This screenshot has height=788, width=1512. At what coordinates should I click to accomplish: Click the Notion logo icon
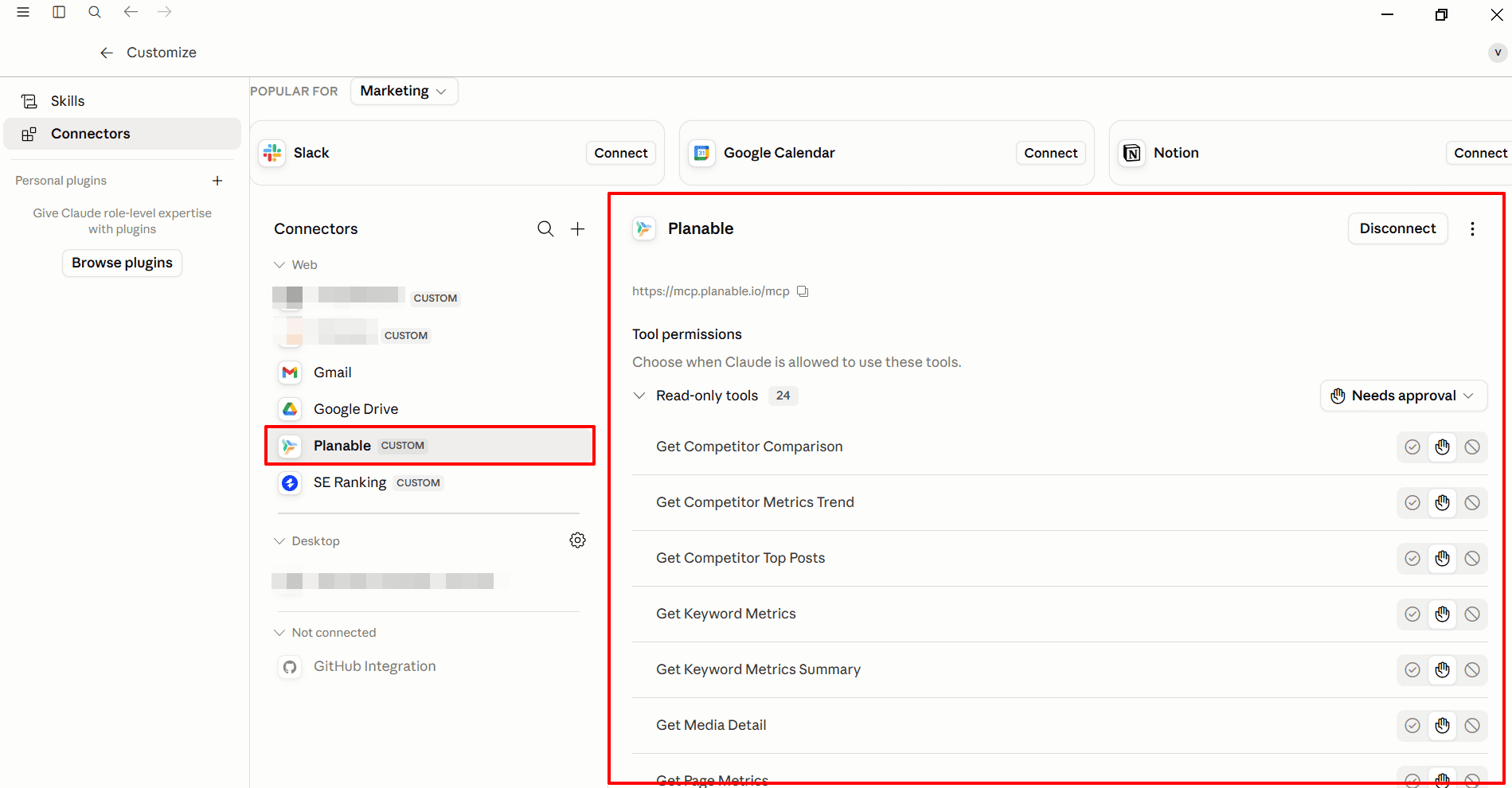1131,153
